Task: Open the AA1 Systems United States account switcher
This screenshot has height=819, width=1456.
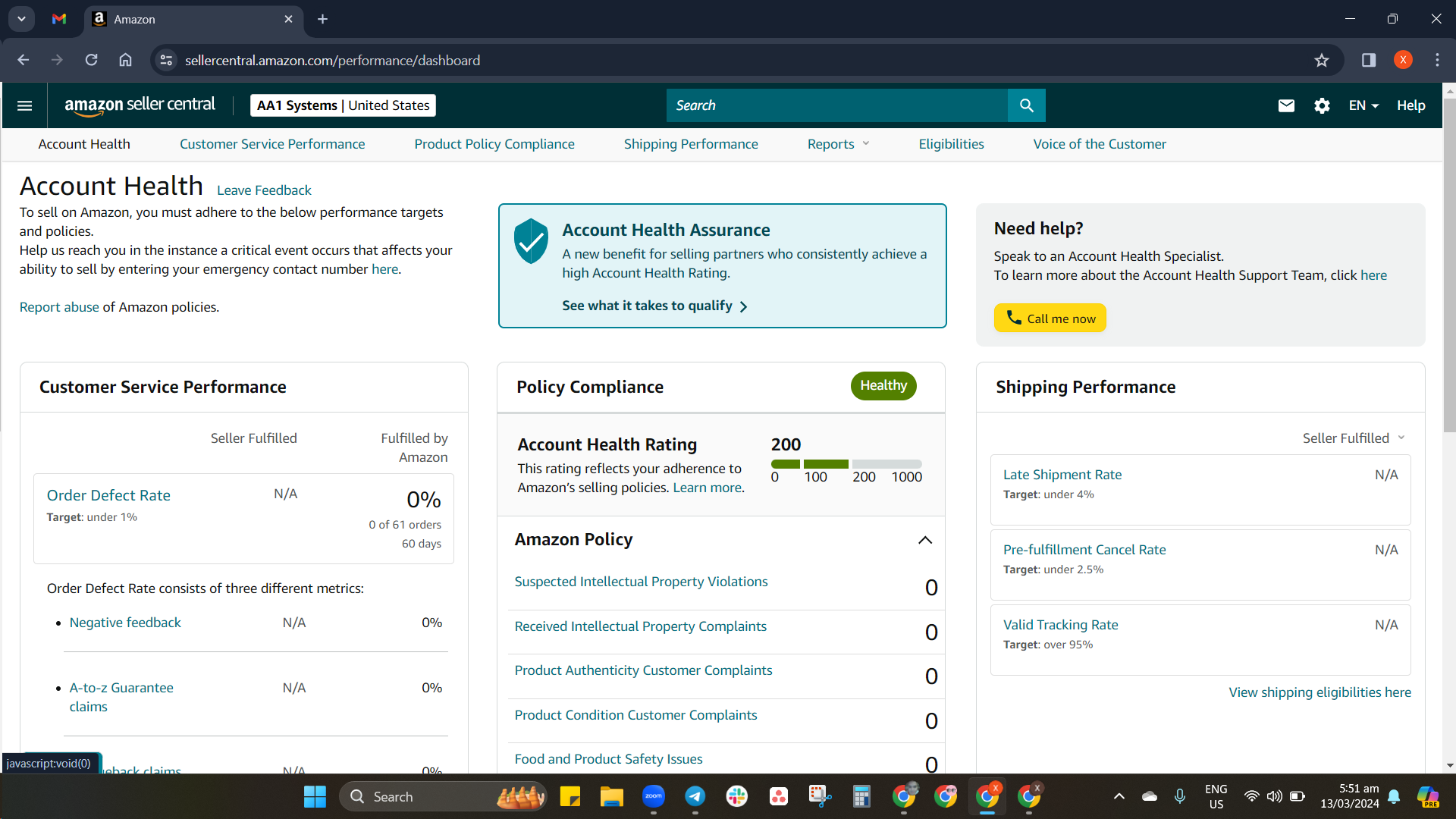Action: click(x=343, y=105)
